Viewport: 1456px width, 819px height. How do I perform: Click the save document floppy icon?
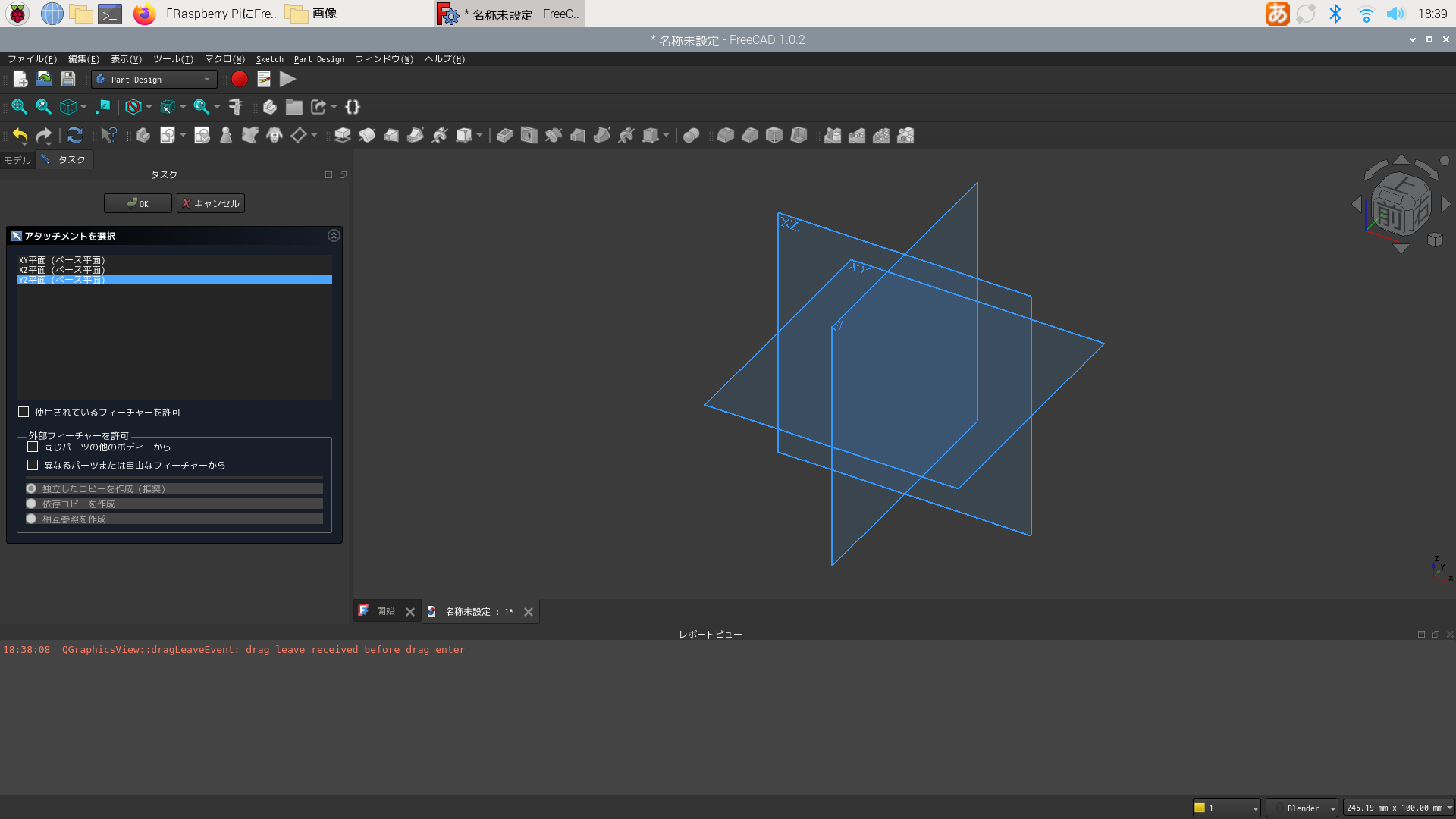coord(68,79)
